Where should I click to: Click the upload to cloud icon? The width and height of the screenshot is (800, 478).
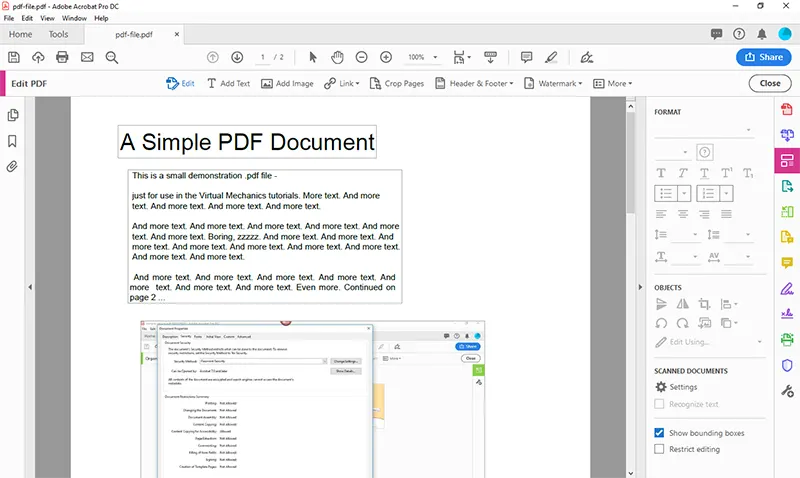pyautogui.click(x=38, y=57)
